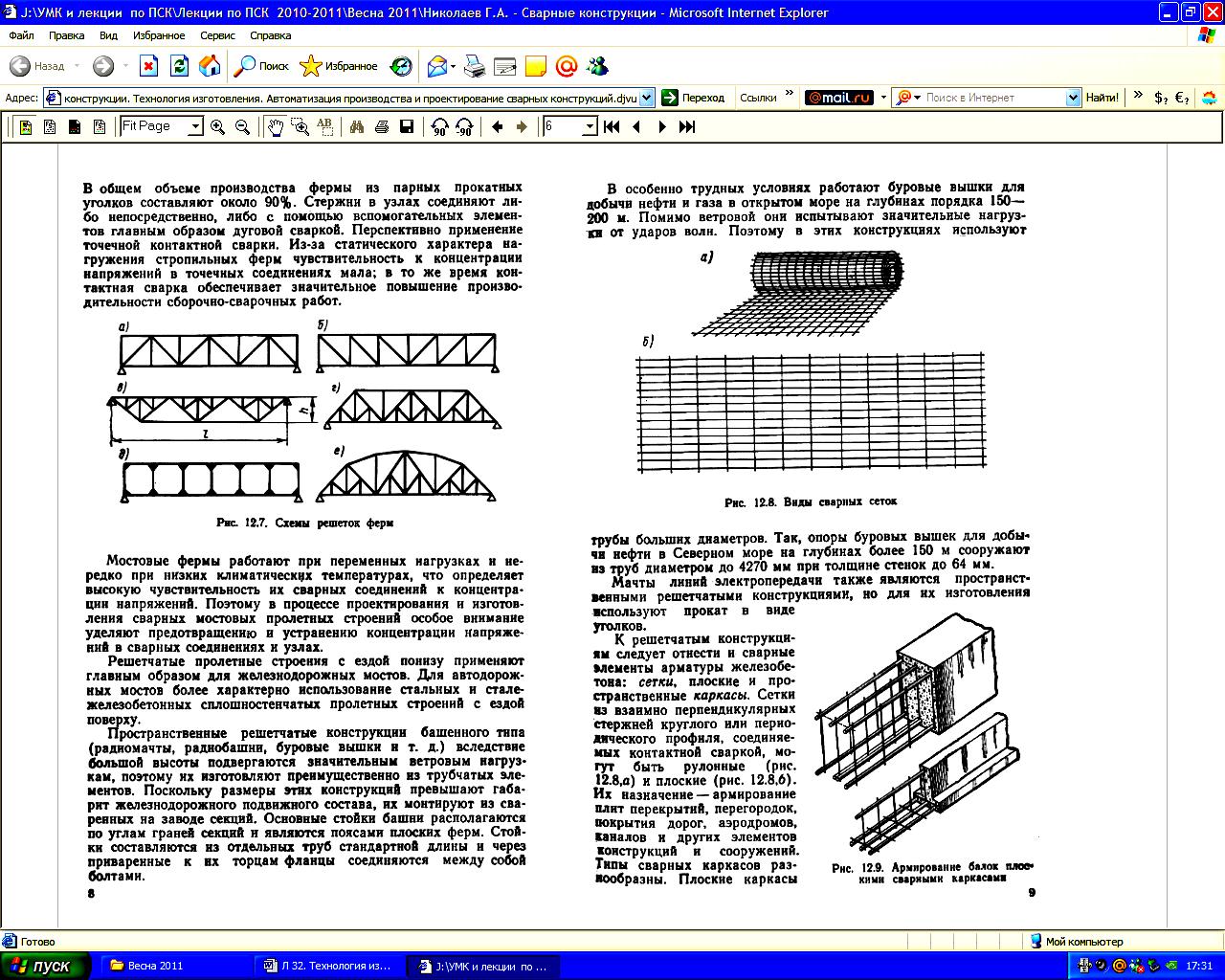Viewport: 1225px width, 980px height.
Task: Open the Поиск search pane
Action: tap(261, 66)
